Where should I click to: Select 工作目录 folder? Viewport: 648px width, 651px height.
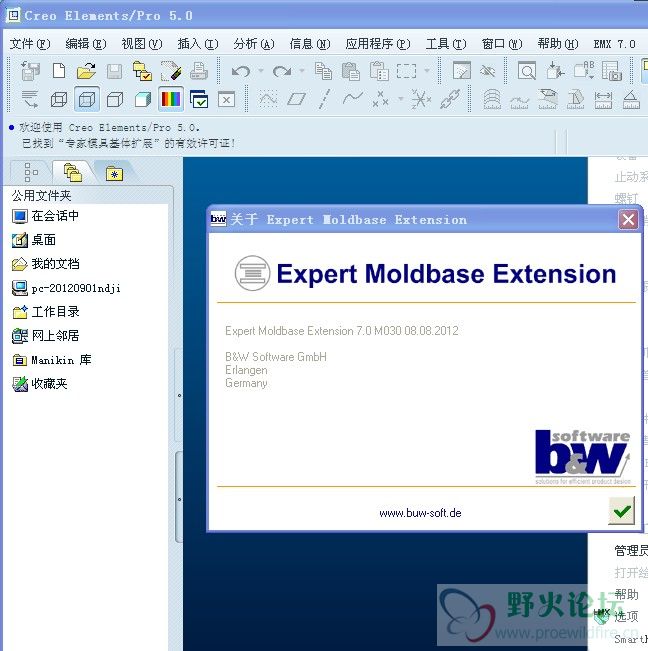tap(45, 312)
